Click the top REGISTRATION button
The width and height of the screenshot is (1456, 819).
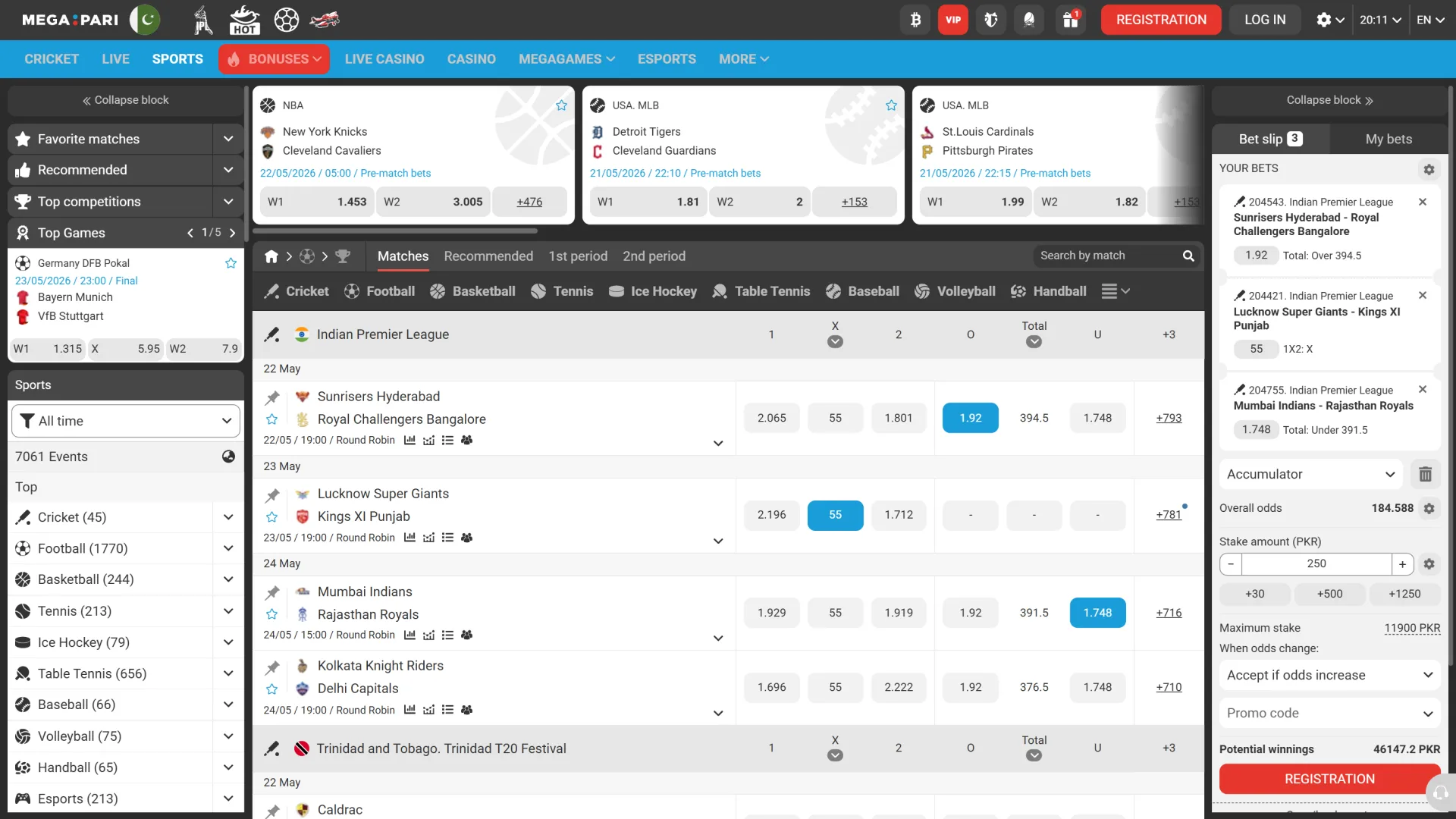click(x=1161, y=20)
